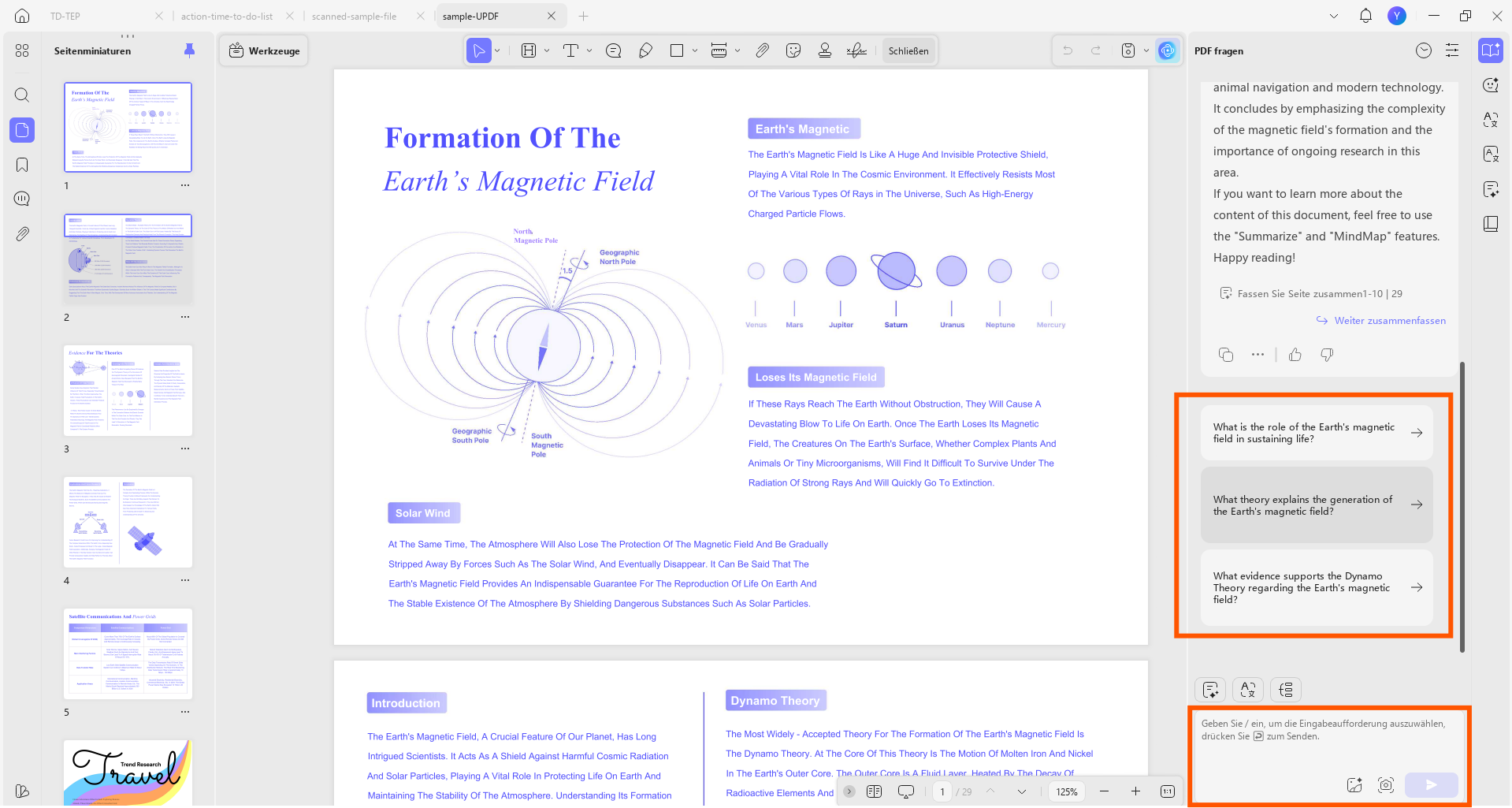Select the measuring ruler tool
The height and width of the screenshot is (808, 1512).
(719, 50)
